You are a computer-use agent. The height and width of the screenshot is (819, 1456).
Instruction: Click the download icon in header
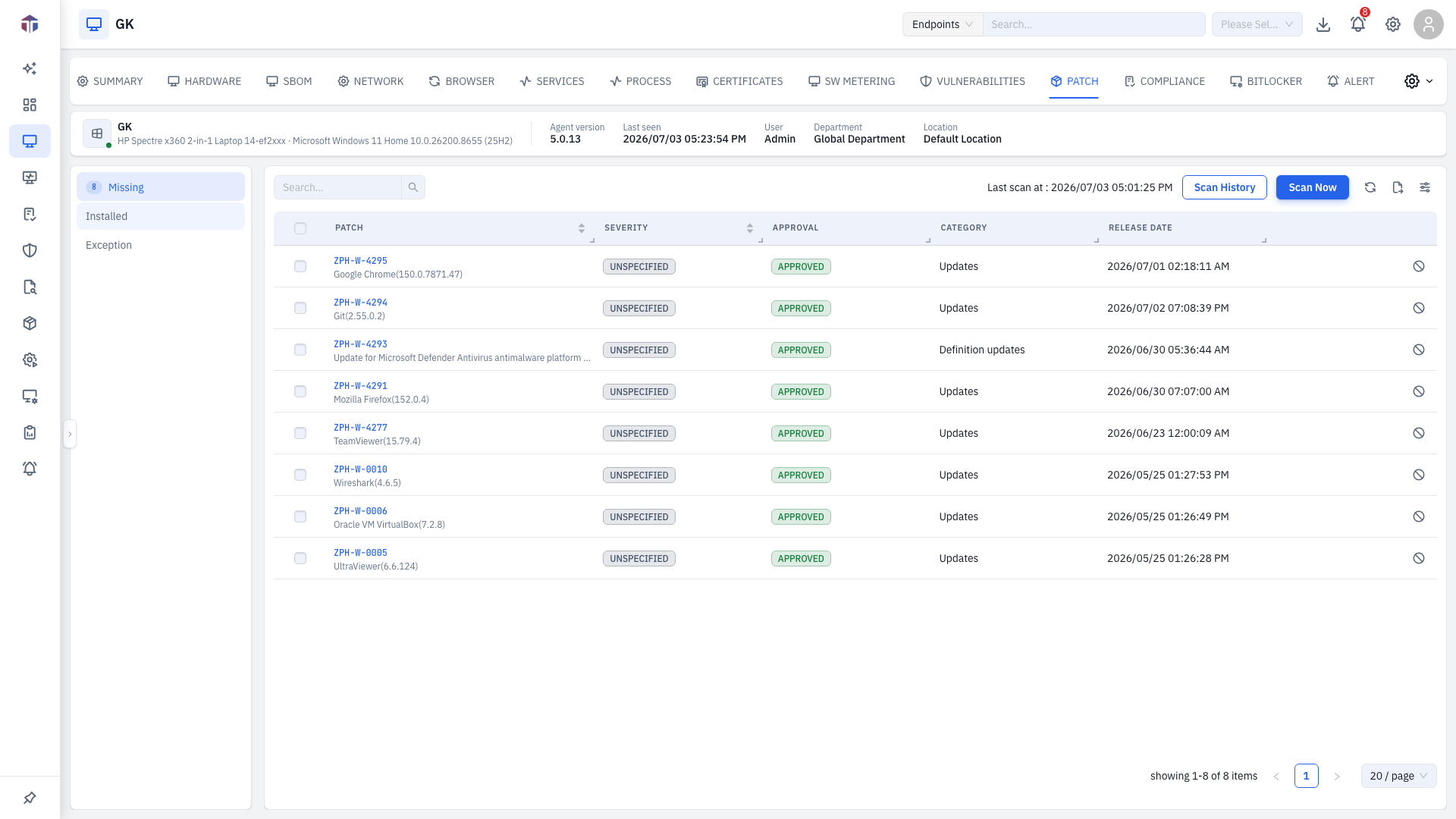(x=1323, y=24)
